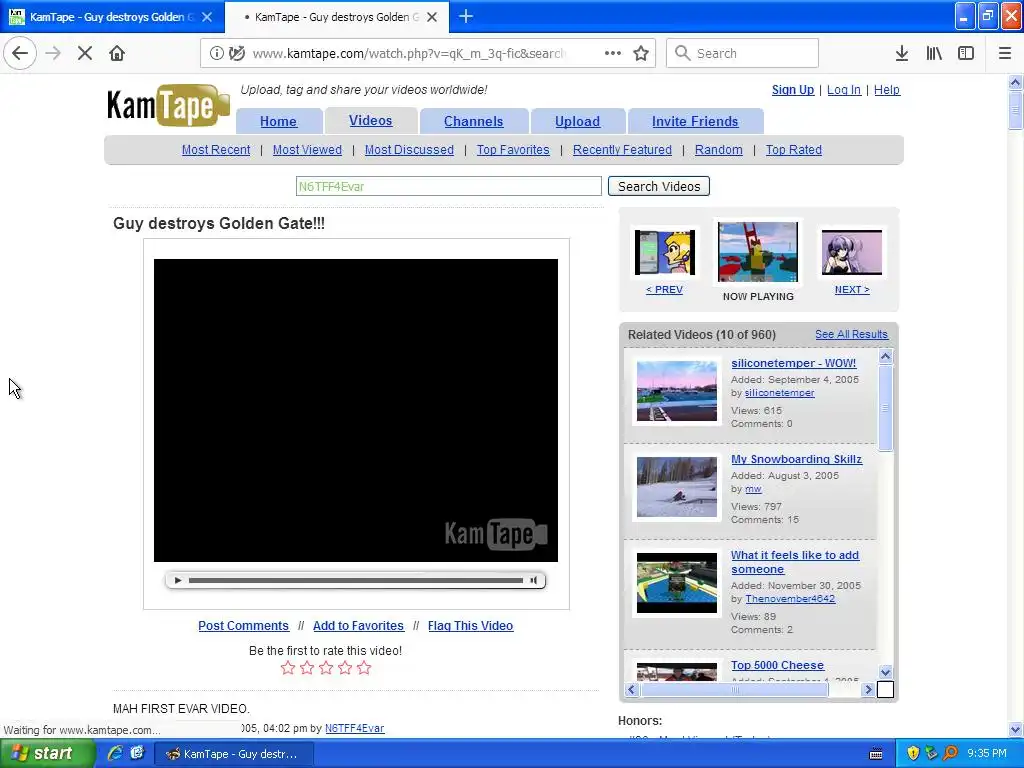Viewport: 1024px width, 768px height.
Task: Click the Search Videos button
Action: tap(658, 186)
